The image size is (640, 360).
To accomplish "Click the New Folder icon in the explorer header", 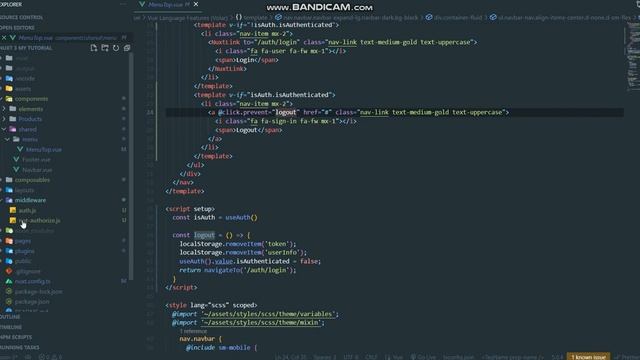I will [x=105, y=48].
